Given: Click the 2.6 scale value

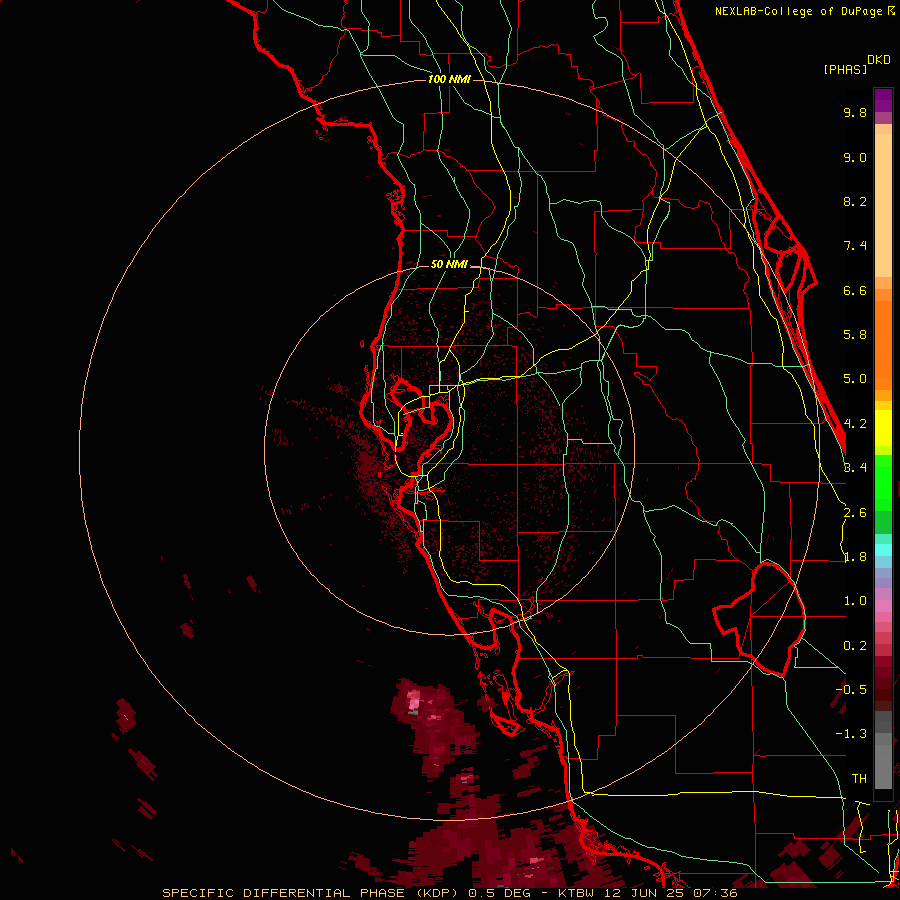Looking at the screenshot, I should 855,513.
